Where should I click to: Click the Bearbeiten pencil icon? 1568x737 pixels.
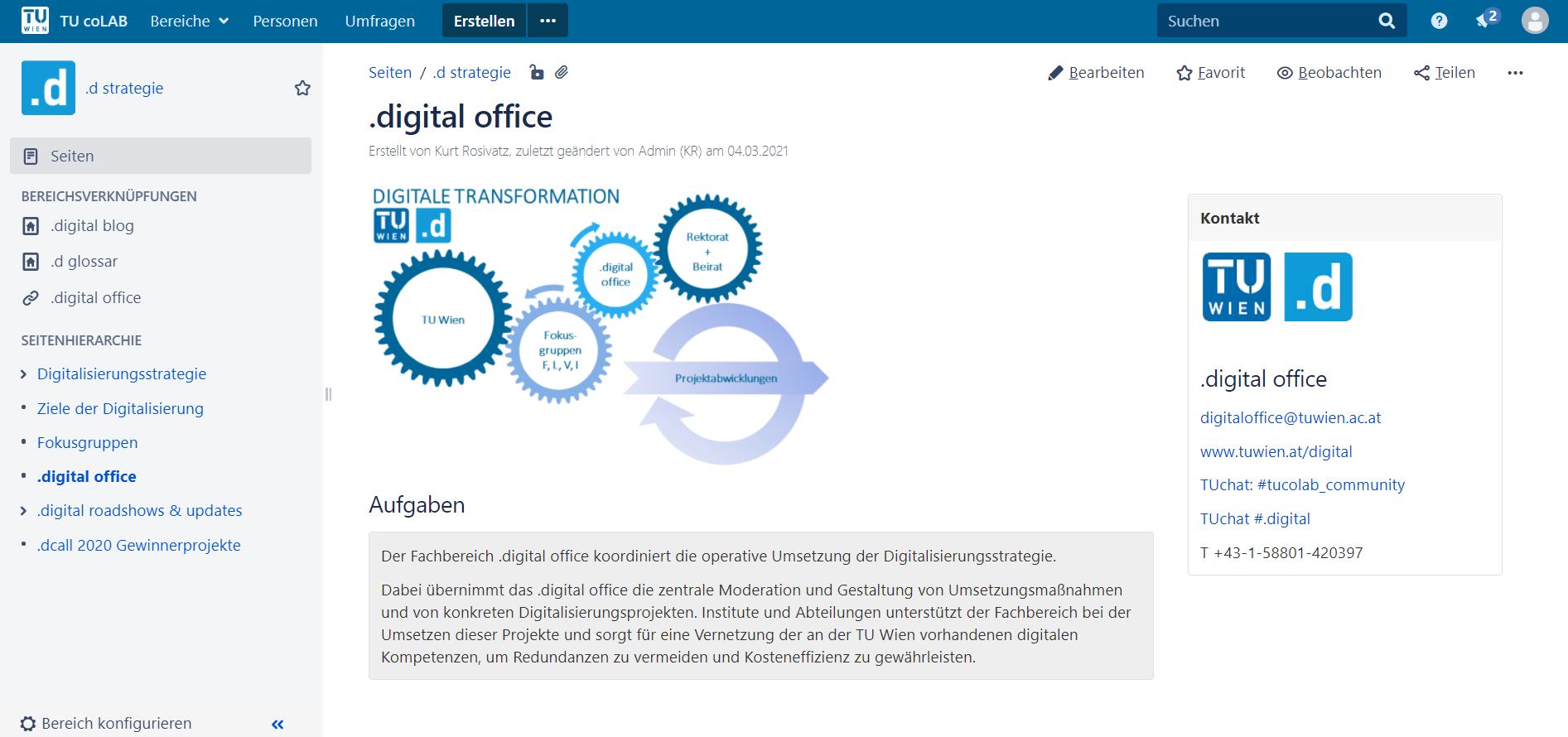1055,73
